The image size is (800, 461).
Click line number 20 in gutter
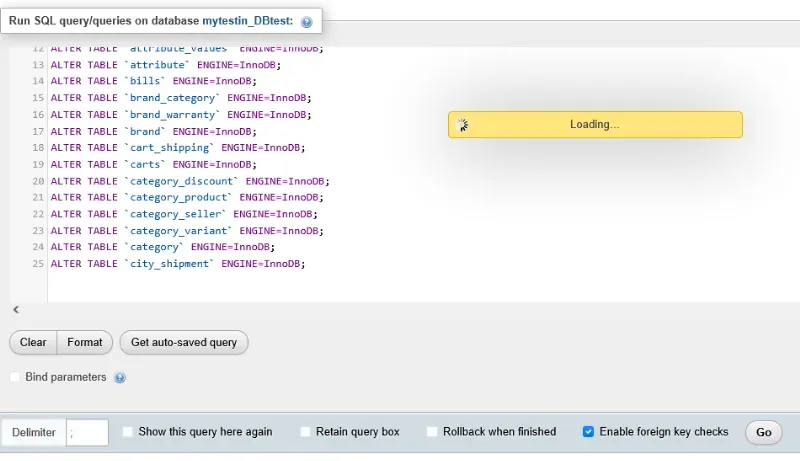38,182
